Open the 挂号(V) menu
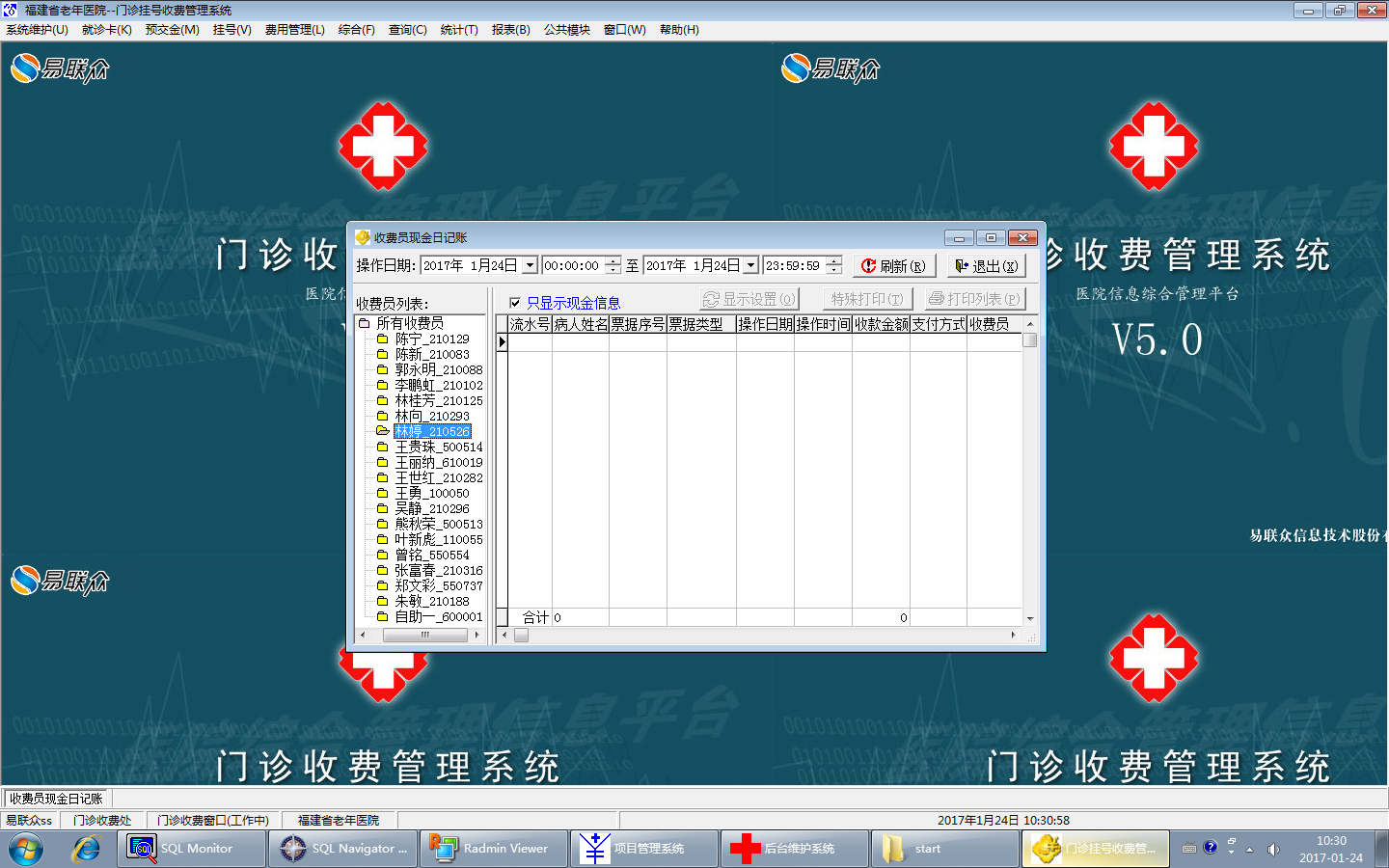 pos(231,30)
